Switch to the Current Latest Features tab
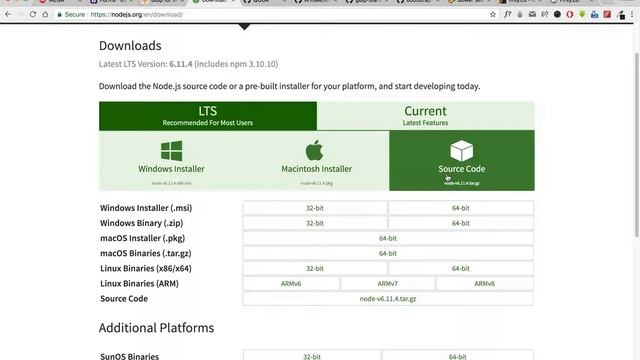This screenshot has width=640, height=360. [425, 116]
